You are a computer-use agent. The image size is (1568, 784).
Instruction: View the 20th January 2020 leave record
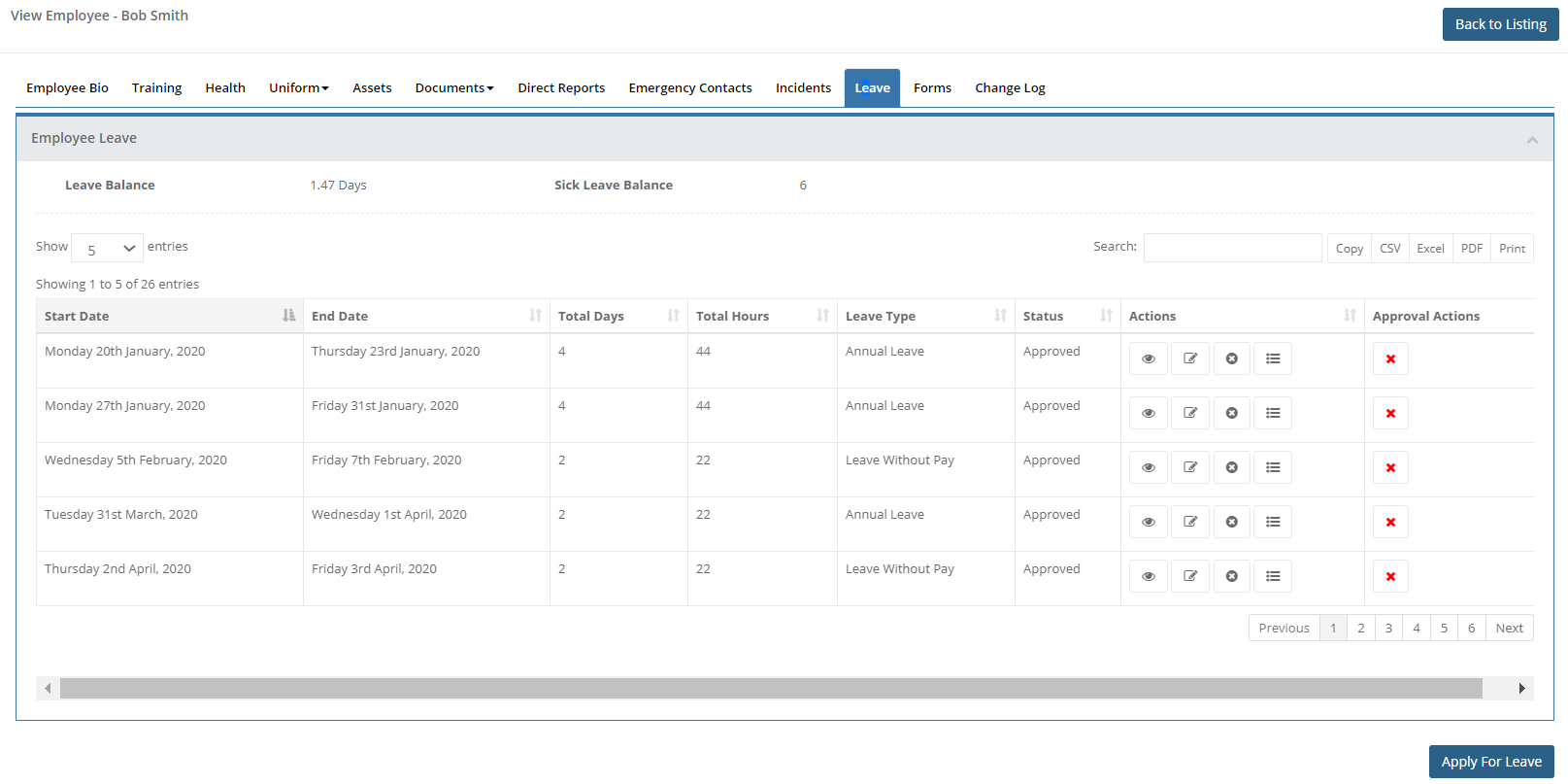[x=1149, y=358]
